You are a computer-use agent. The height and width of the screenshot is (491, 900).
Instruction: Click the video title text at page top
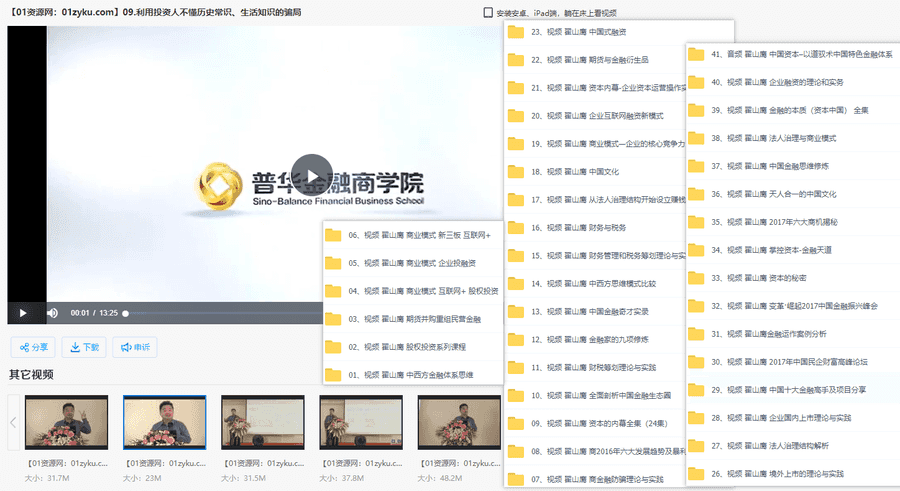155,12
